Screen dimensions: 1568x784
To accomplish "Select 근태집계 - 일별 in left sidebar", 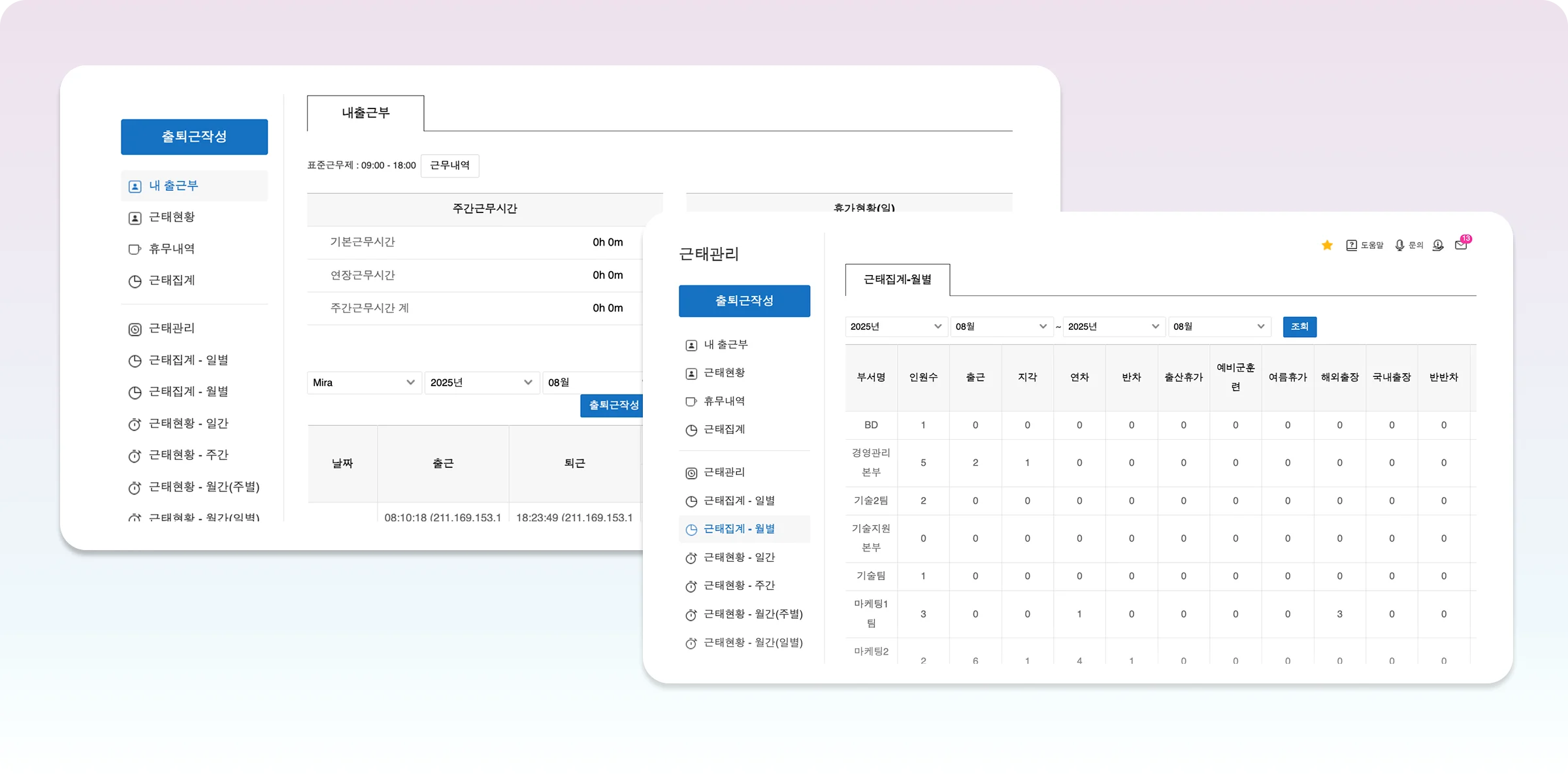I will click(188, 360).
